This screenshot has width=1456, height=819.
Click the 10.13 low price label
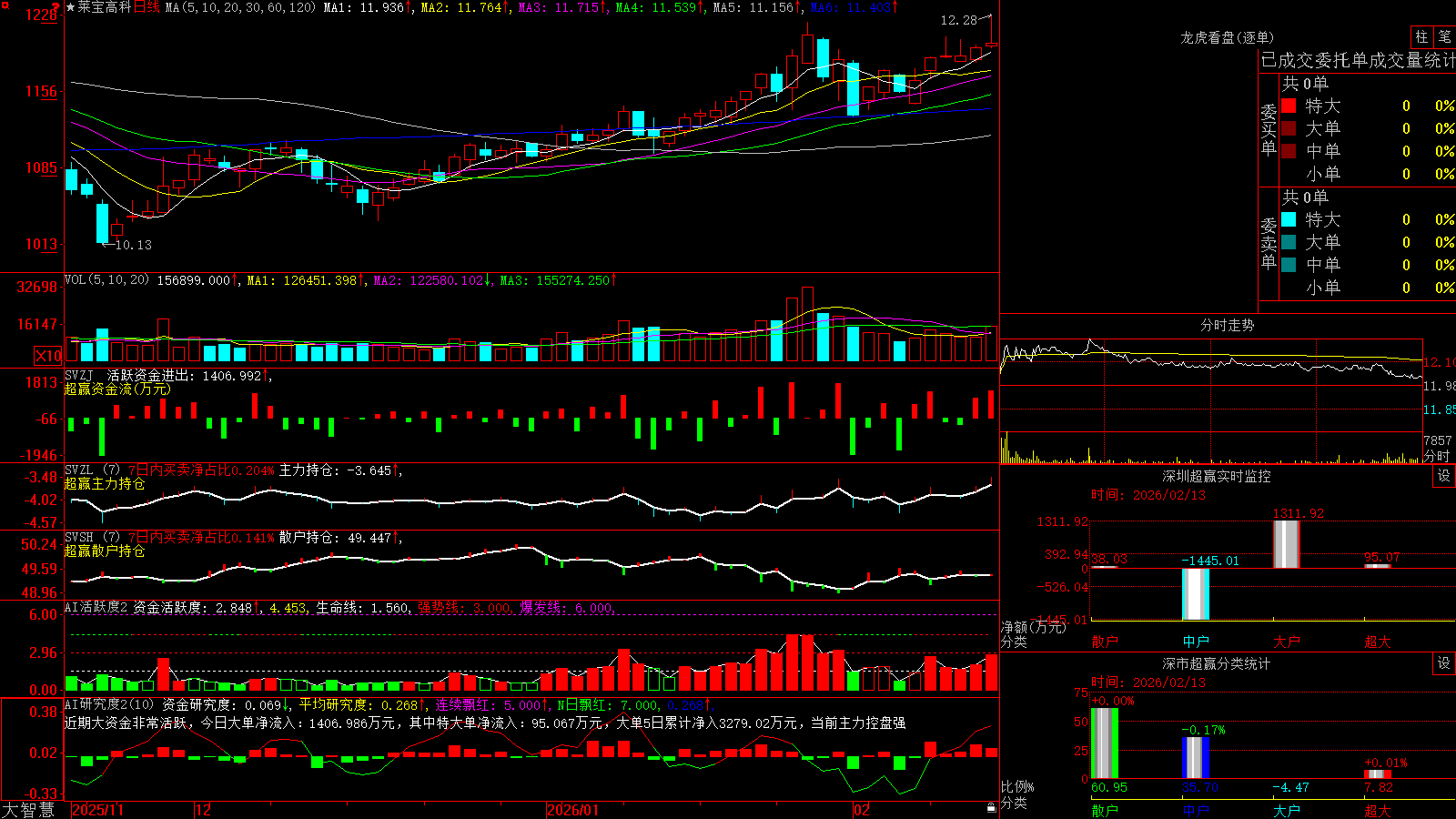point(134,245)
